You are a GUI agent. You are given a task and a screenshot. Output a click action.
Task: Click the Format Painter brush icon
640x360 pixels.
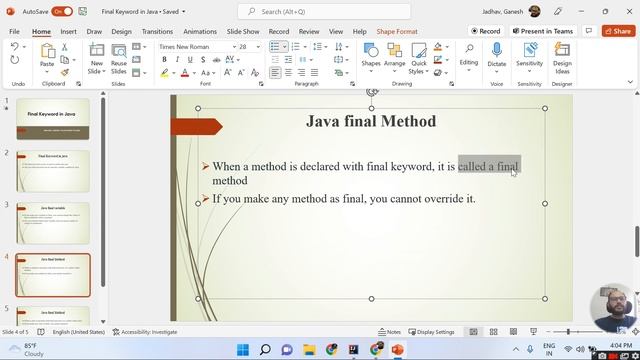[x=64, y=73]
